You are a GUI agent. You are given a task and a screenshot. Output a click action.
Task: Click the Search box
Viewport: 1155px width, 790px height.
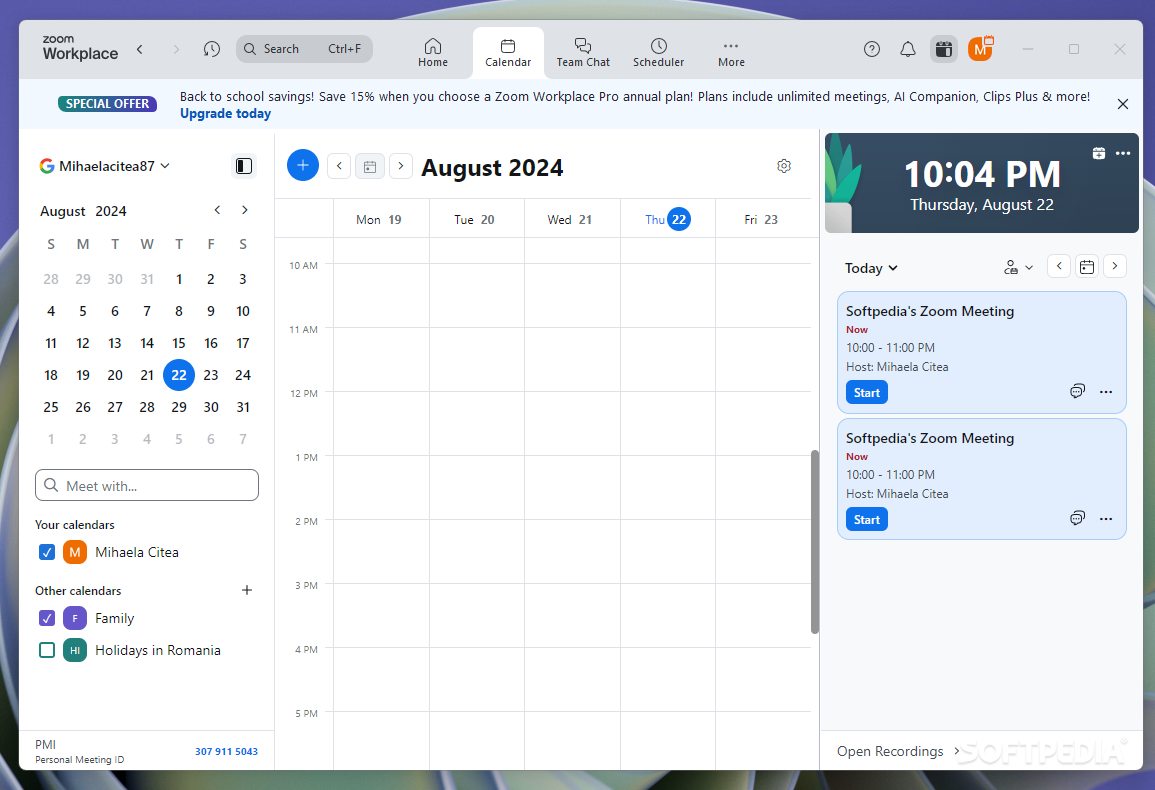pyautogui.click(x=304, y=49)
